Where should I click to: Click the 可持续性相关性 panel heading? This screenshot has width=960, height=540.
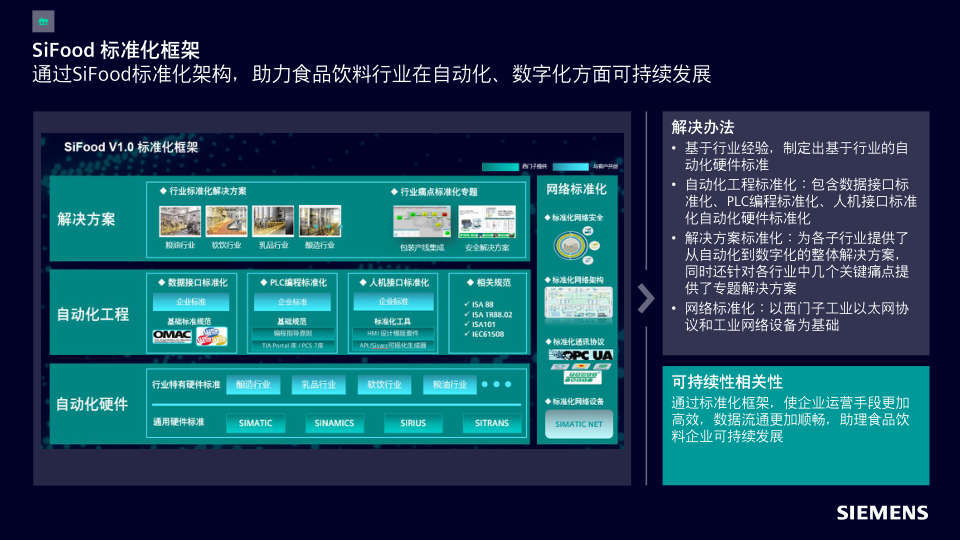point(727,382)
